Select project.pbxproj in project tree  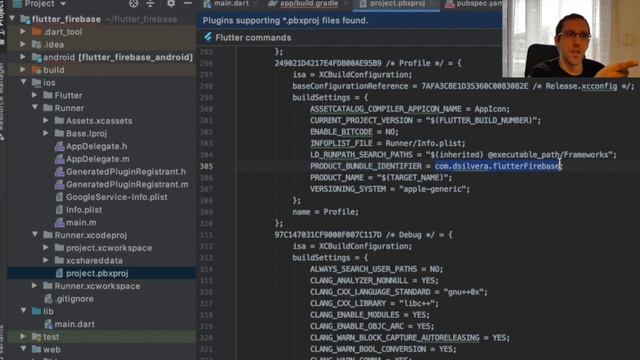(x=97, y=273)
